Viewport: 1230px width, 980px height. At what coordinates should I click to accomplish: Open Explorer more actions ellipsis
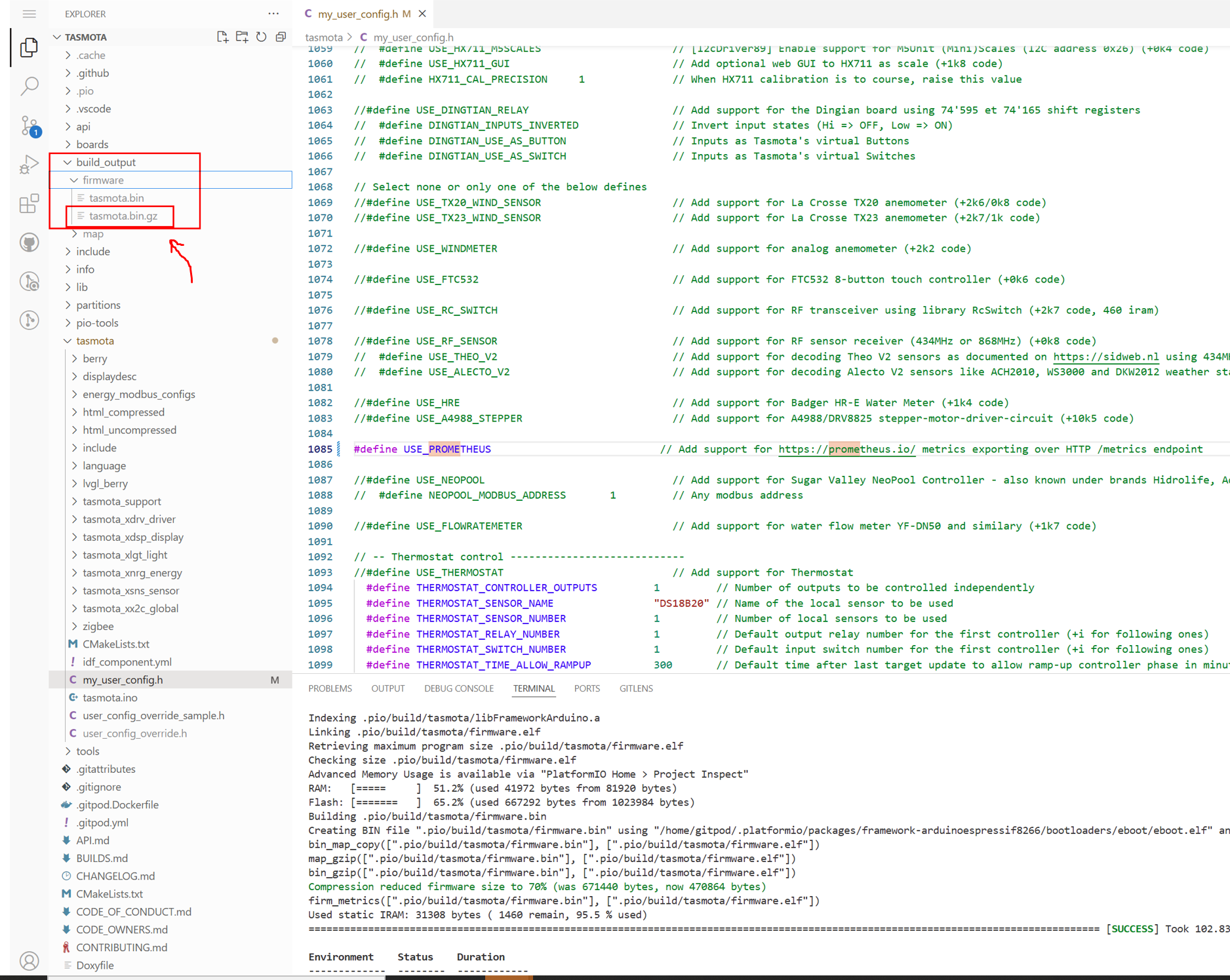pyautogui.click(x=273, y=14)
